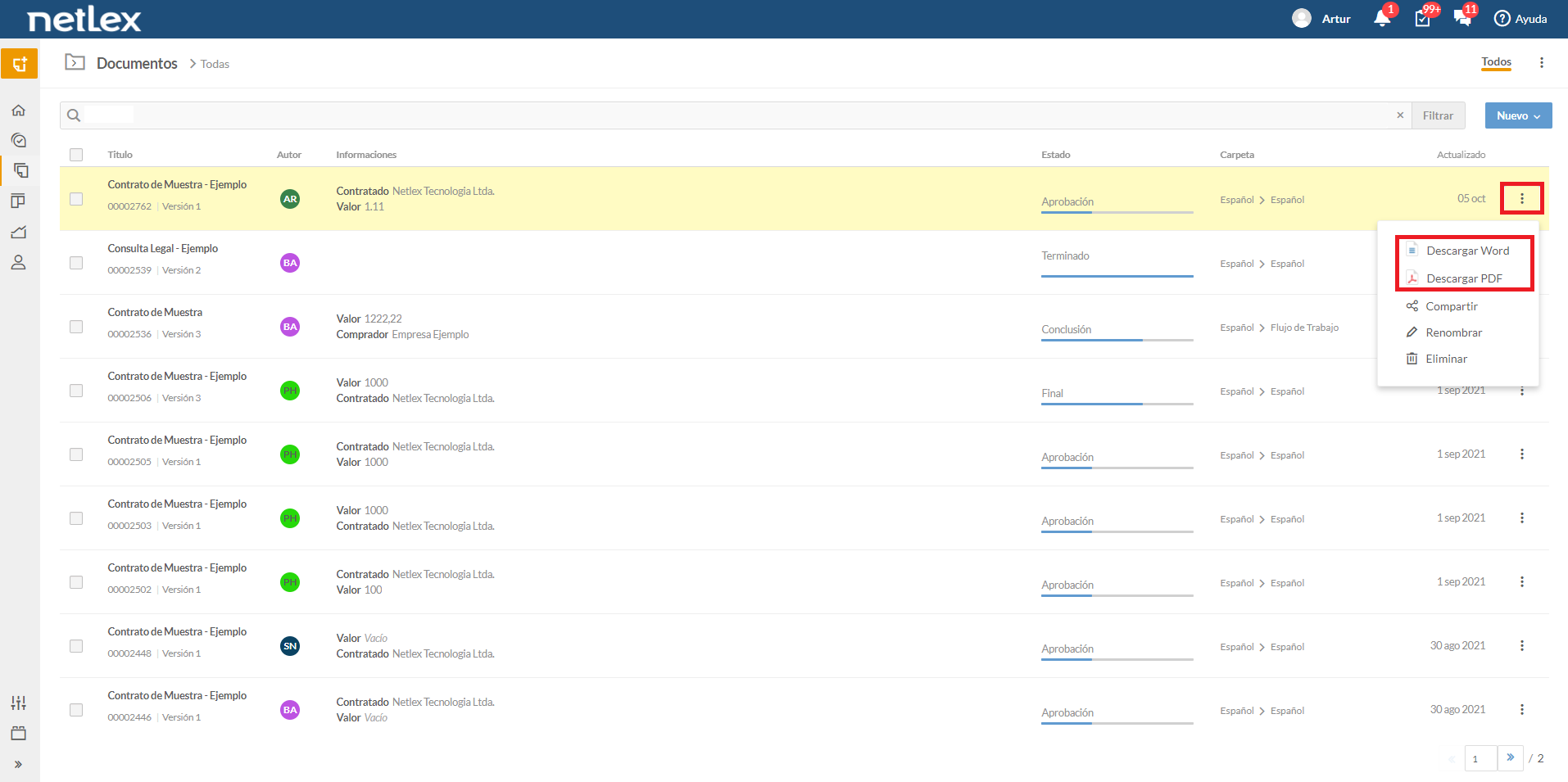
Task: Open the board layout sidebar icon
Action: pyautogui.click(x=19, y=201)
